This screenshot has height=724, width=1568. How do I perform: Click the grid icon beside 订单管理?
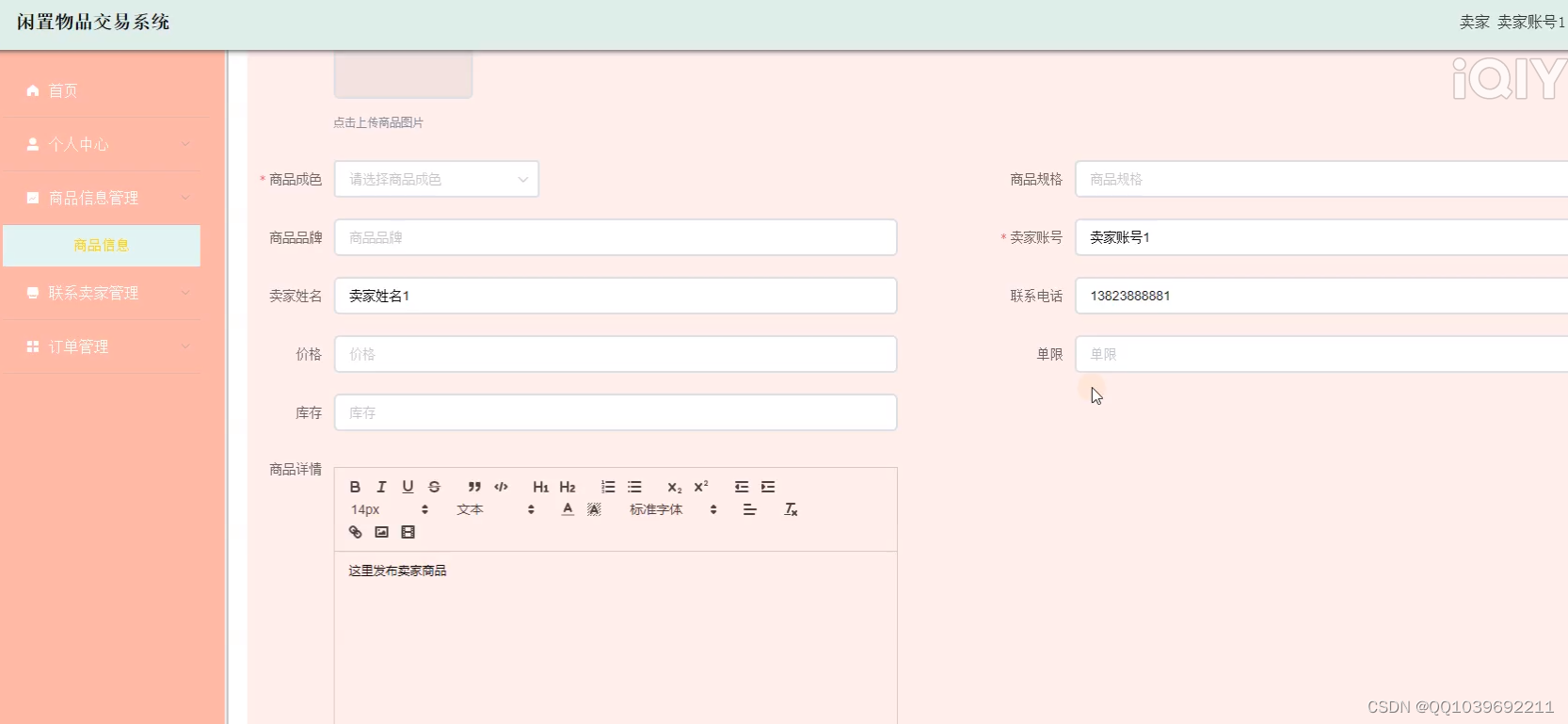(x=33, y=346)
